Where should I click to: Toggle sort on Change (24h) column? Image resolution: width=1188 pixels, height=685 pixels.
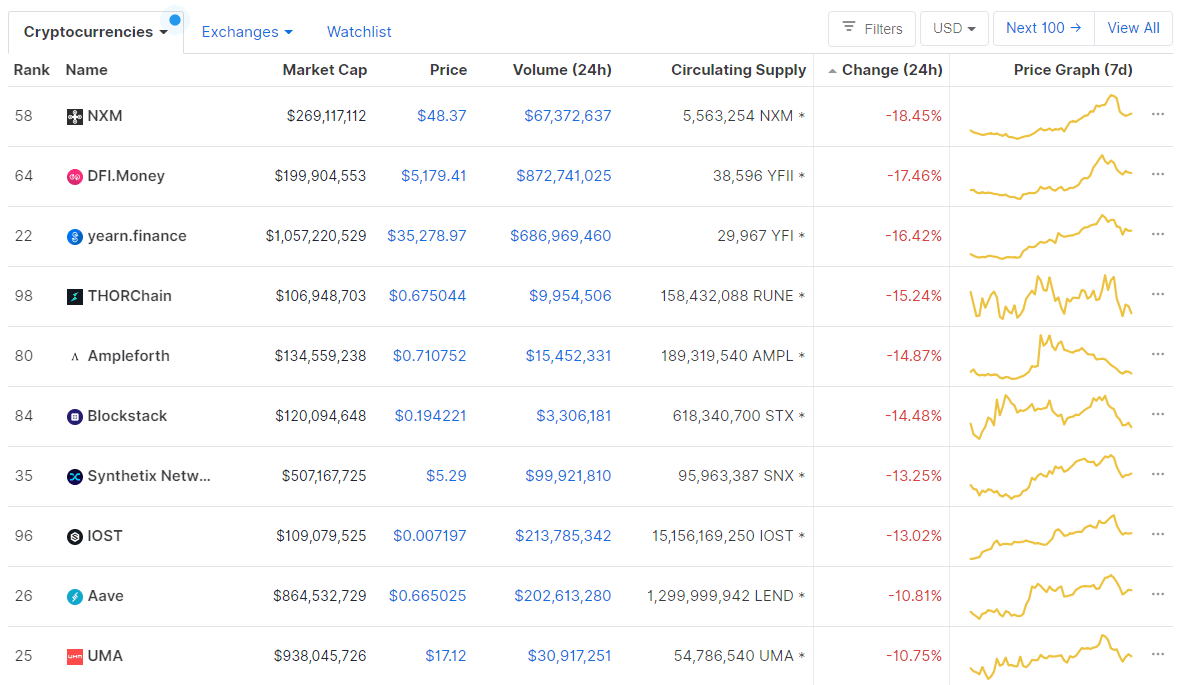(886, 70)
